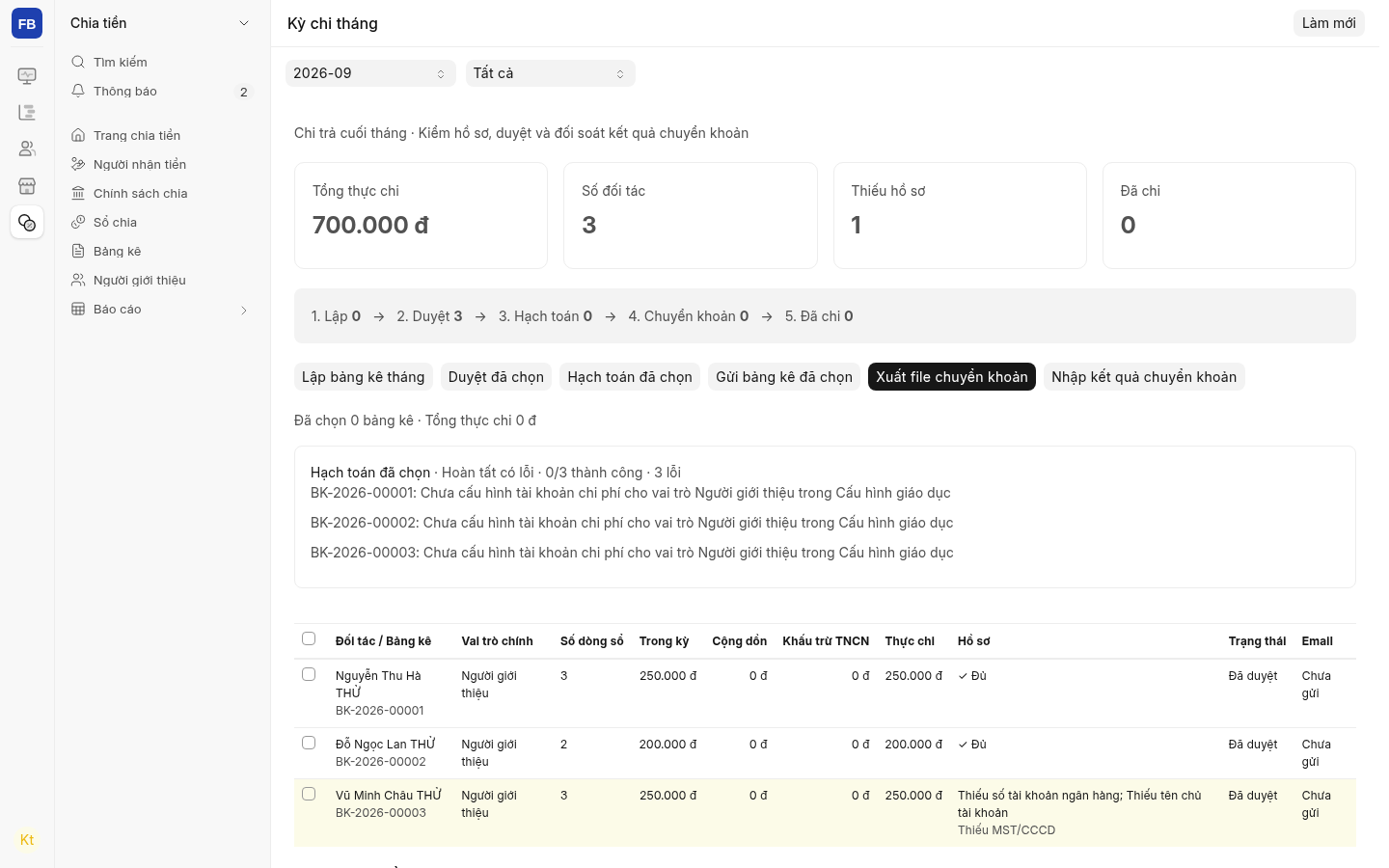Expand the Báo cáo submenu chevron
The image size is (1389, 868).
pos(244,310)
